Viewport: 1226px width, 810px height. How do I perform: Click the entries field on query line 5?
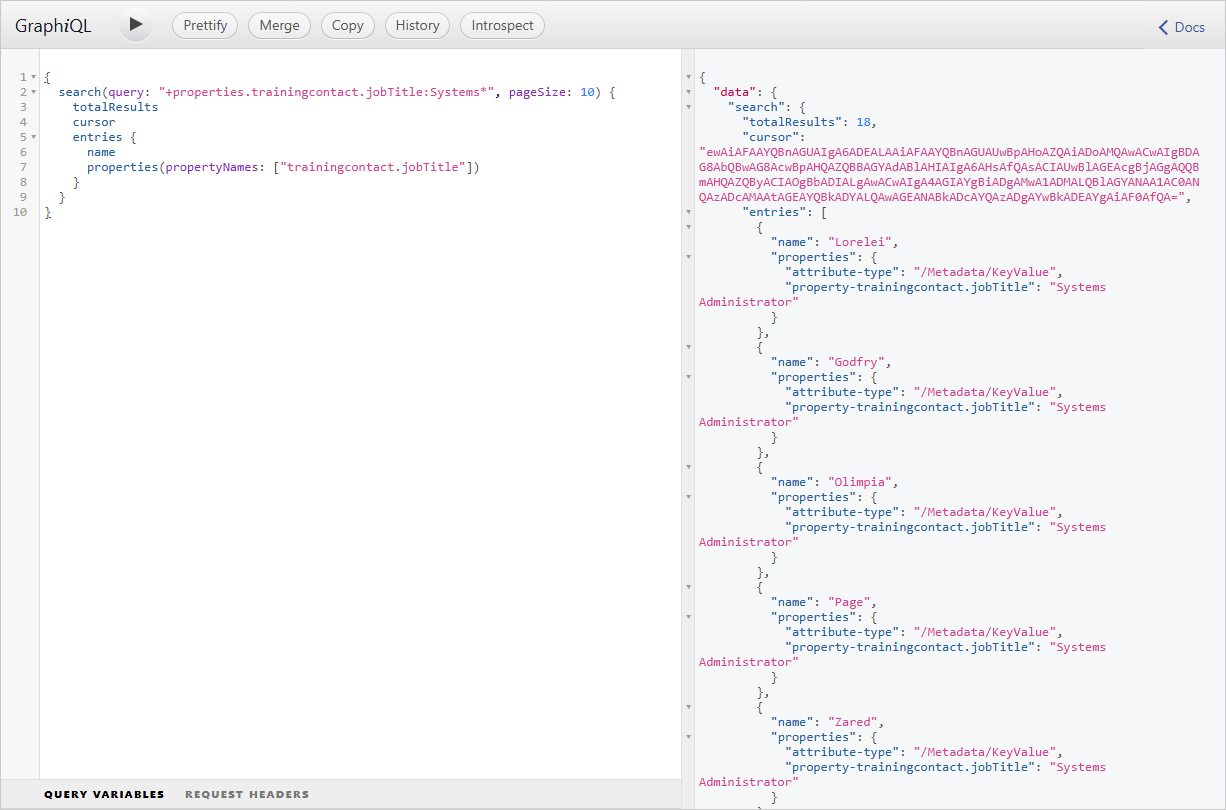97,137
